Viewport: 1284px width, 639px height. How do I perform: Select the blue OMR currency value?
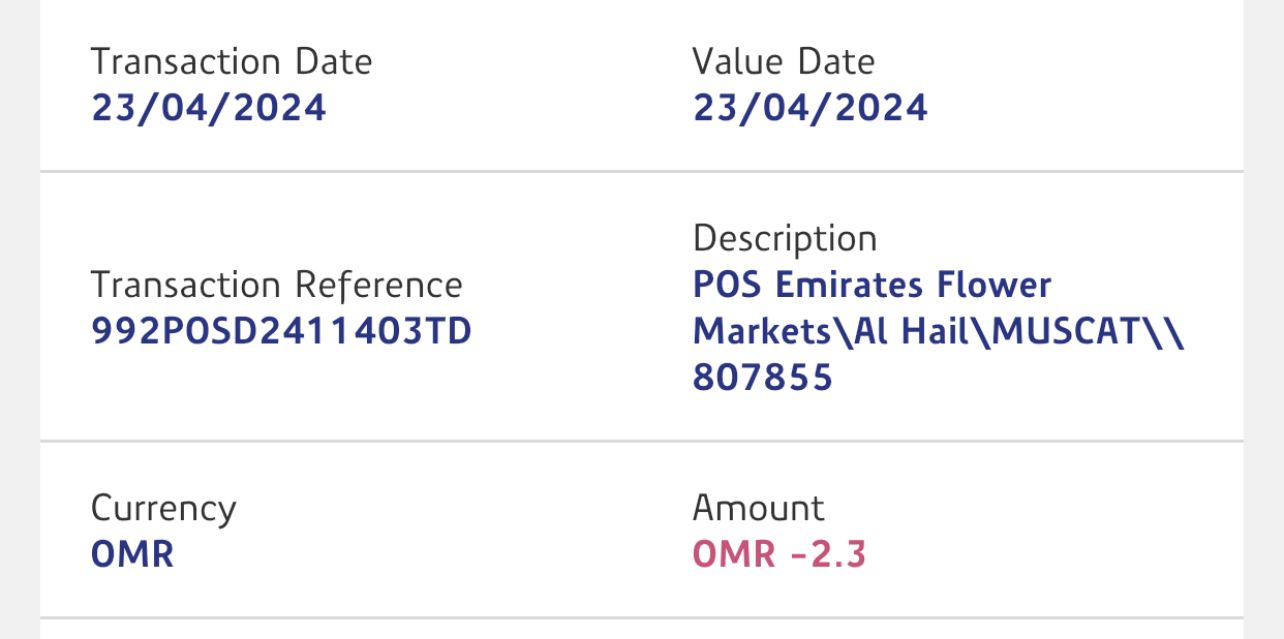[132, 554]
